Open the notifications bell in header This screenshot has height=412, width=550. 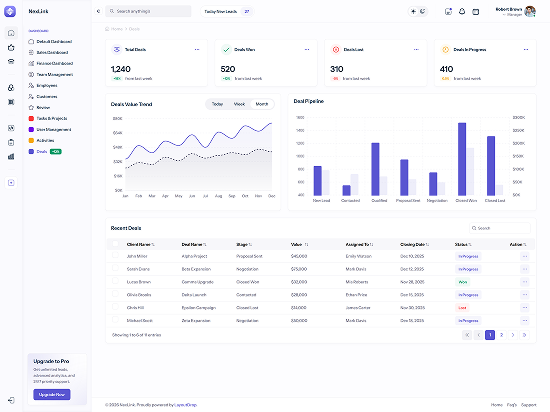(x=462, y=12)
